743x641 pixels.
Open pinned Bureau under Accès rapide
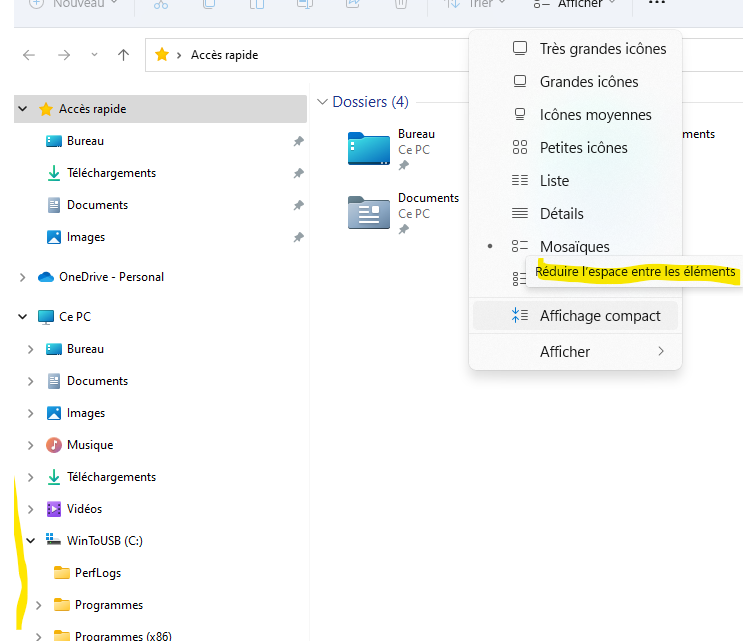85,141
